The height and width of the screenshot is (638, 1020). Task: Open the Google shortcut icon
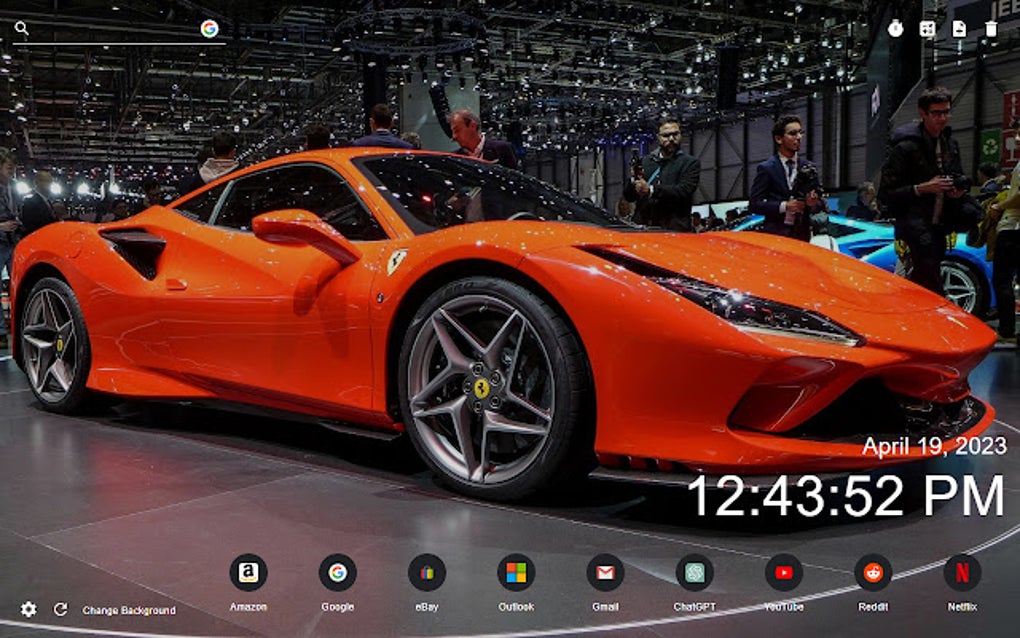[x=337, y=574]
